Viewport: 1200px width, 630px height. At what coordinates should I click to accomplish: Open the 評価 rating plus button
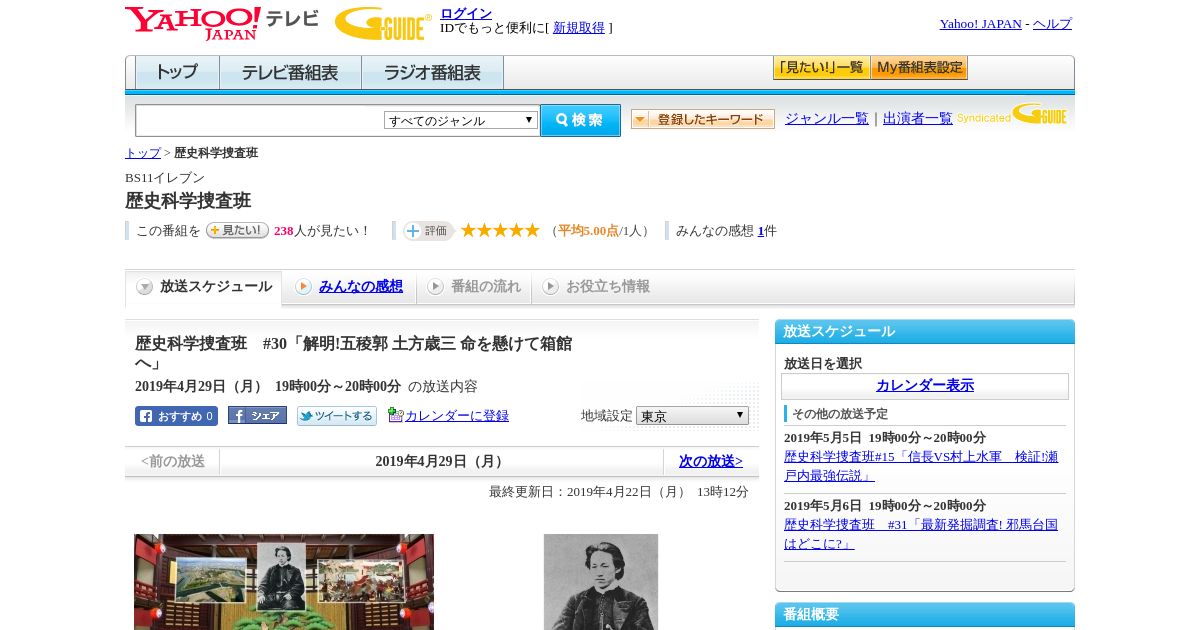click(428, 231)
